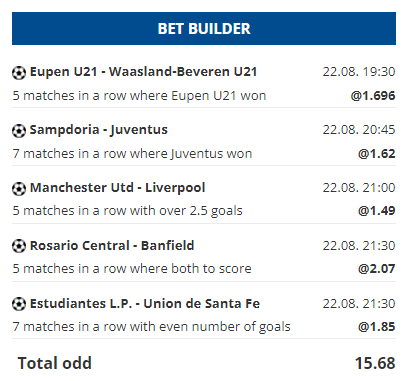Click the soccer ball icon beside Eupen U21
The width and height of the screenshot is (407, 381).
point(19,72)
